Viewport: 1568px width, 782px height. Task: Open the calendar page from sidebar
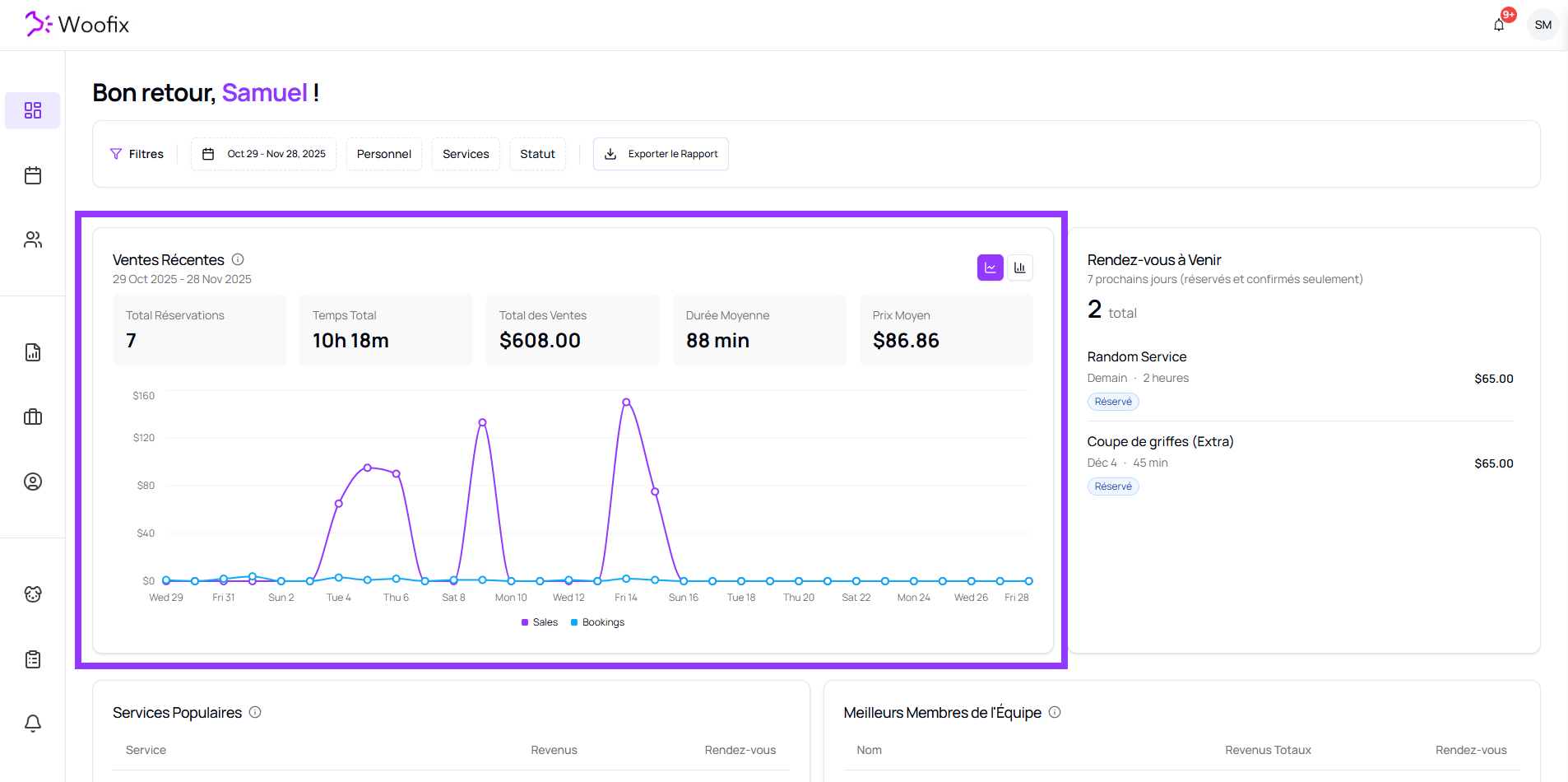pos(33,175)
